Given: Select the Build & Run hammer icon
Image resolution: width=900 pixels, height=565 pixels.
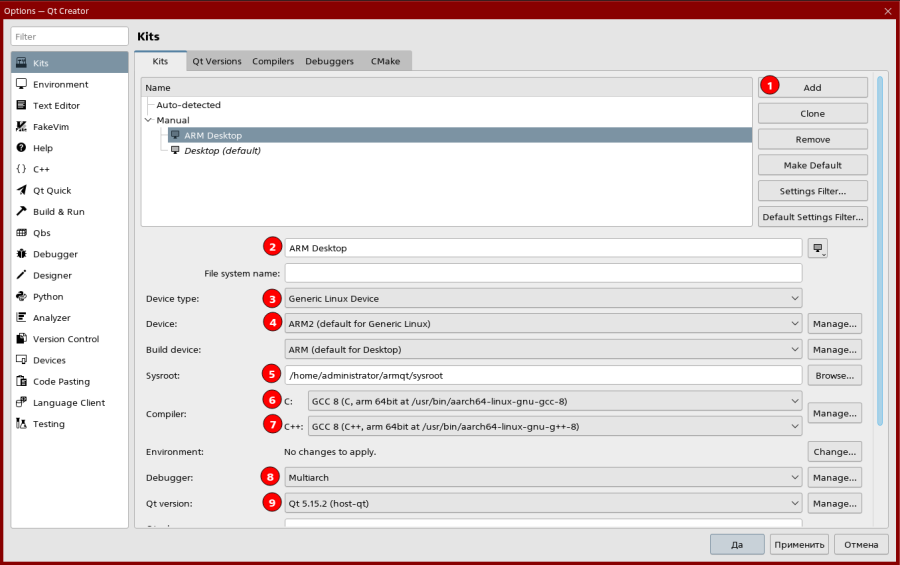Looking at the screenshot, I should click(21, 212).
